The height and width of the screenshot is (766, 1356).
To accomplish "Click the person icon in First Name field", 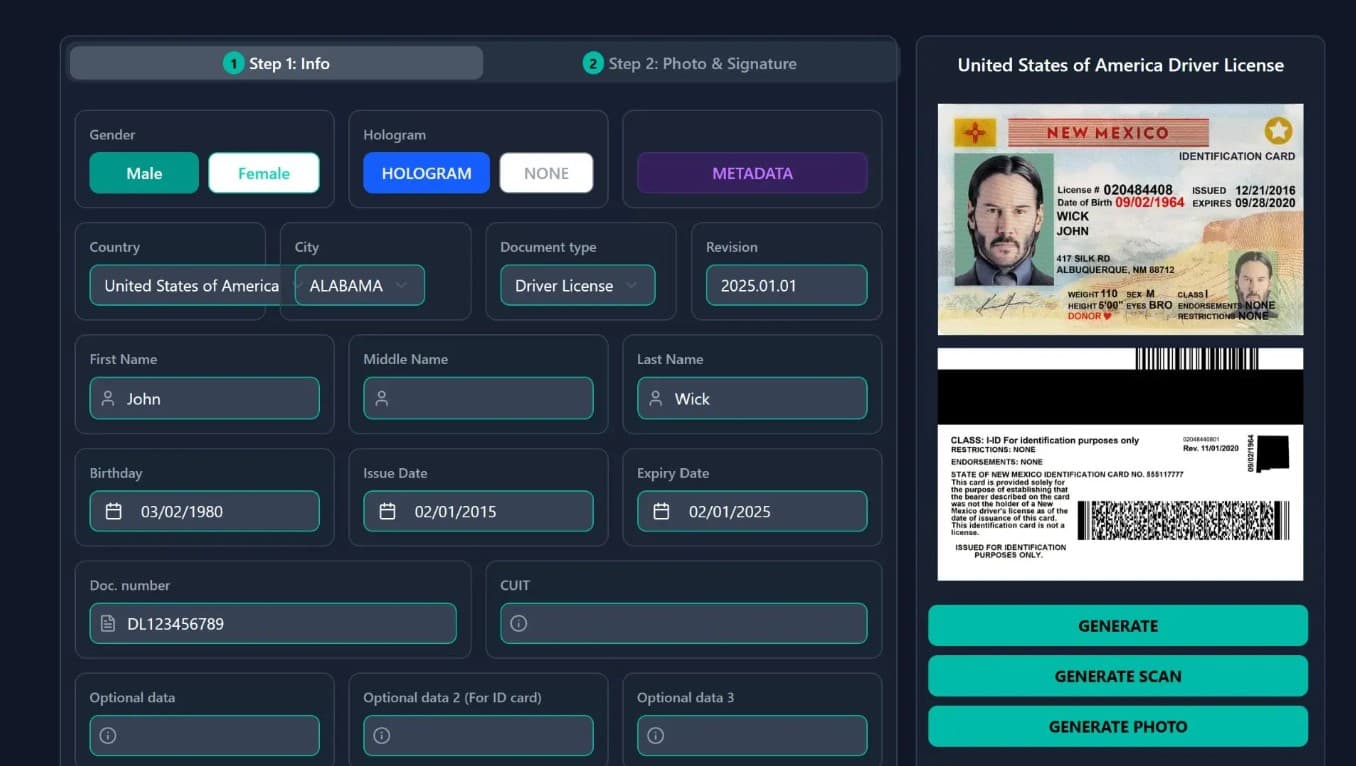I will point(108,398).
